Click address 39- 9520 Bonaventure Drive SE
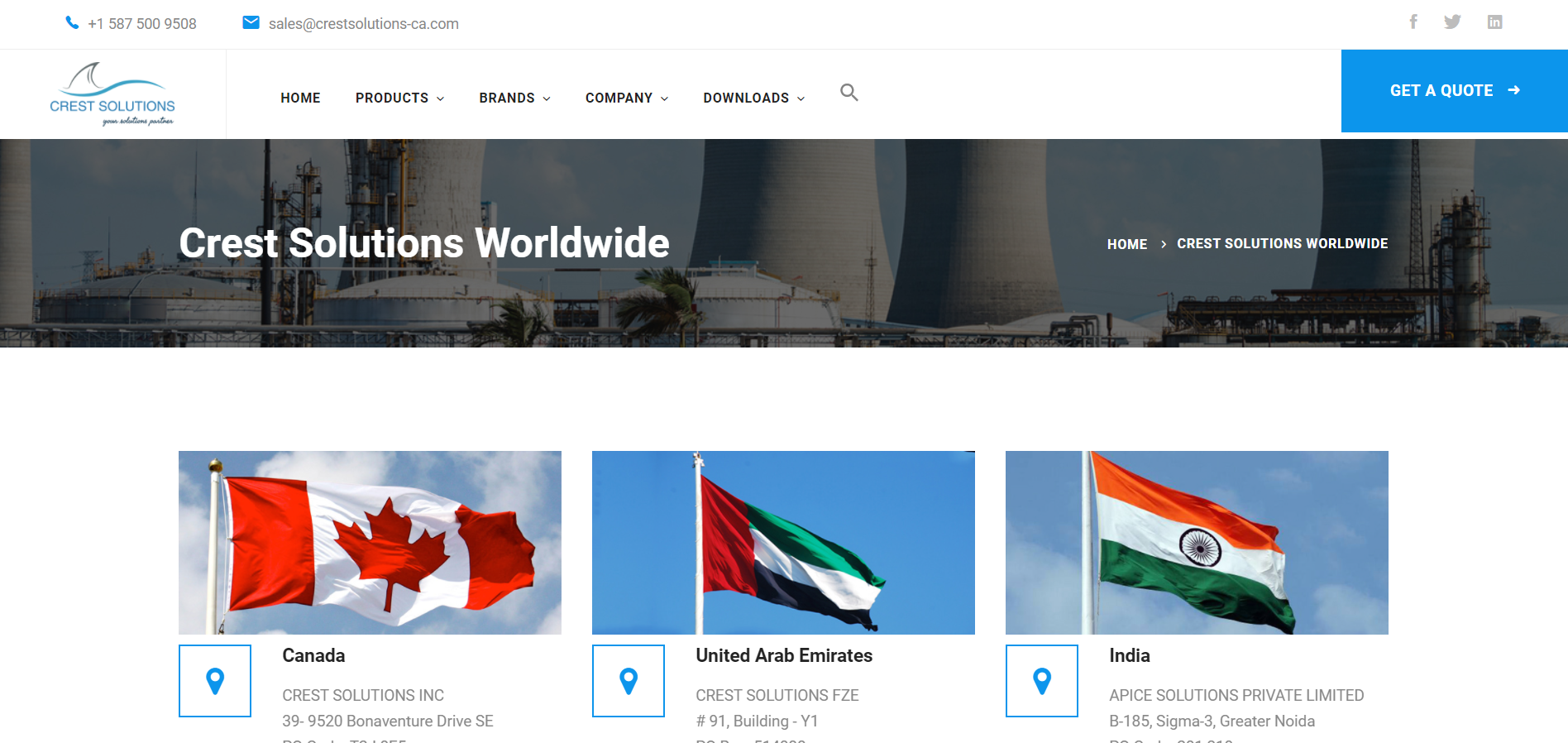This screenshot has width=1568, height=743. coord(388,721)
